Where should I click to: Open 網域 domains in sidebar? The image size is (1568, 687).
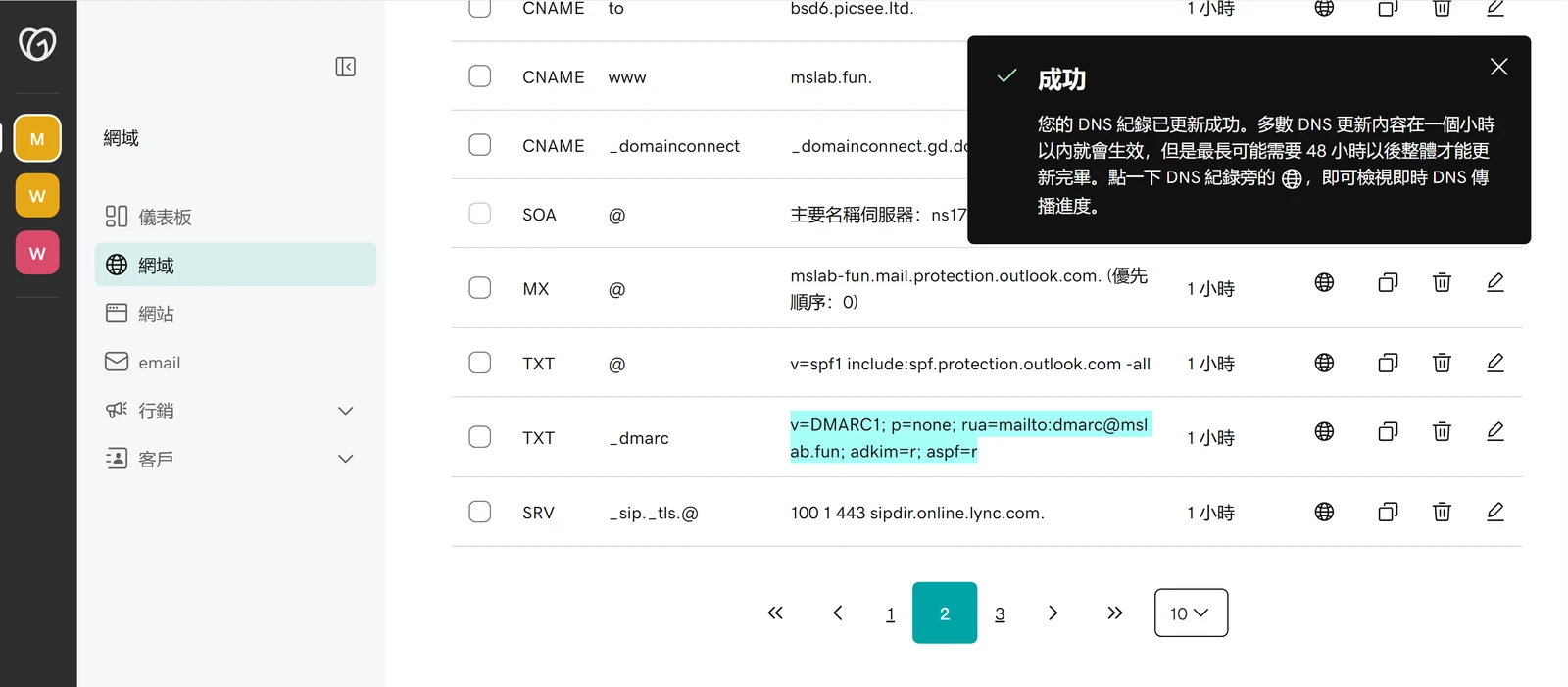point(235,265)
